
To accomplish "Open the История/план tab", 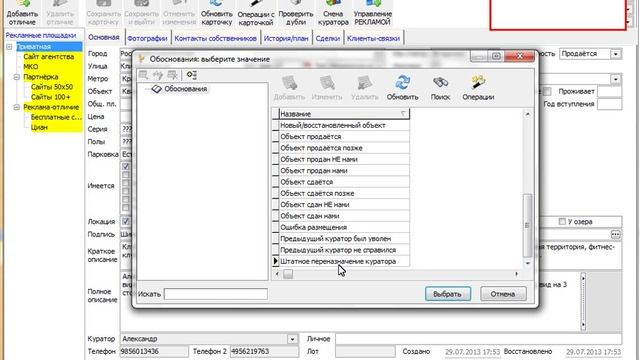I will (286, 38).
